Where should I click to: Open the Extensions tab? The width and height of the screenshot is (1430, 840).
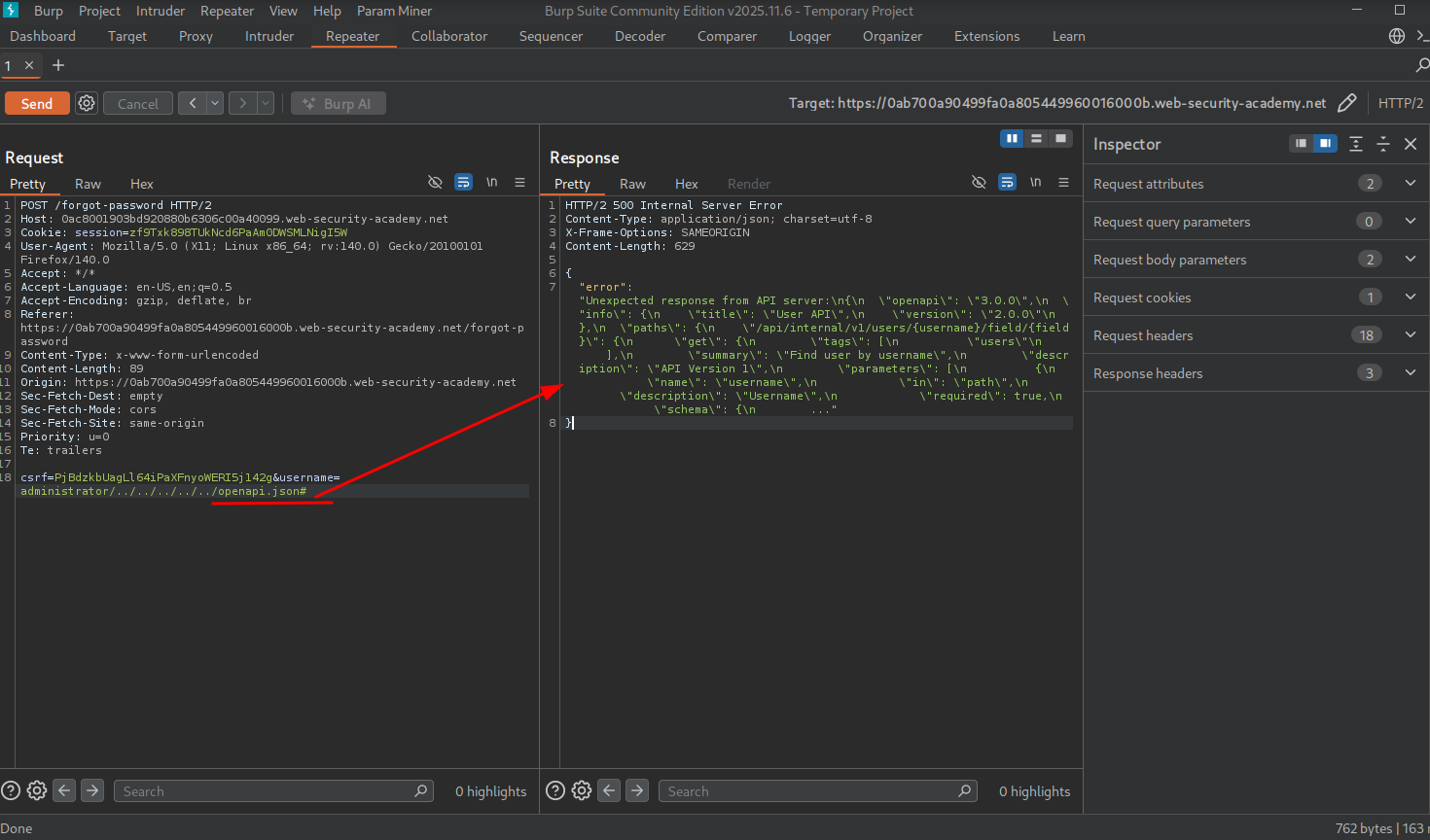tap(987, 36)
